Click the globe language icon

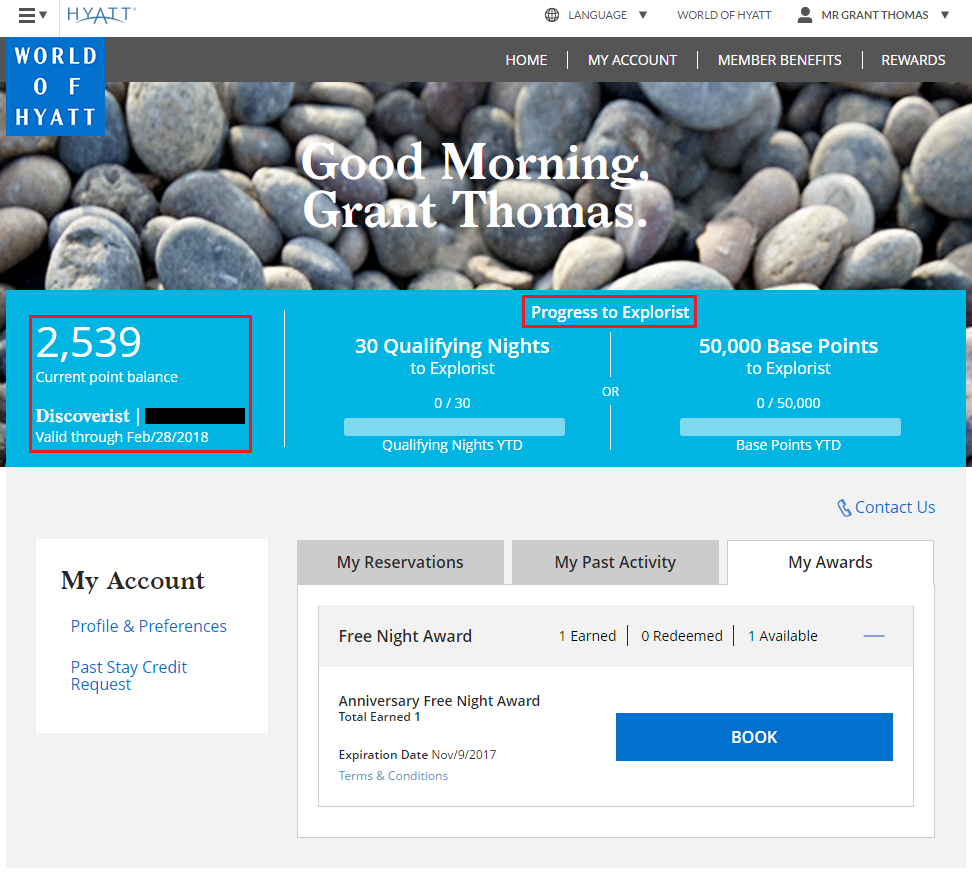[552, 15]
